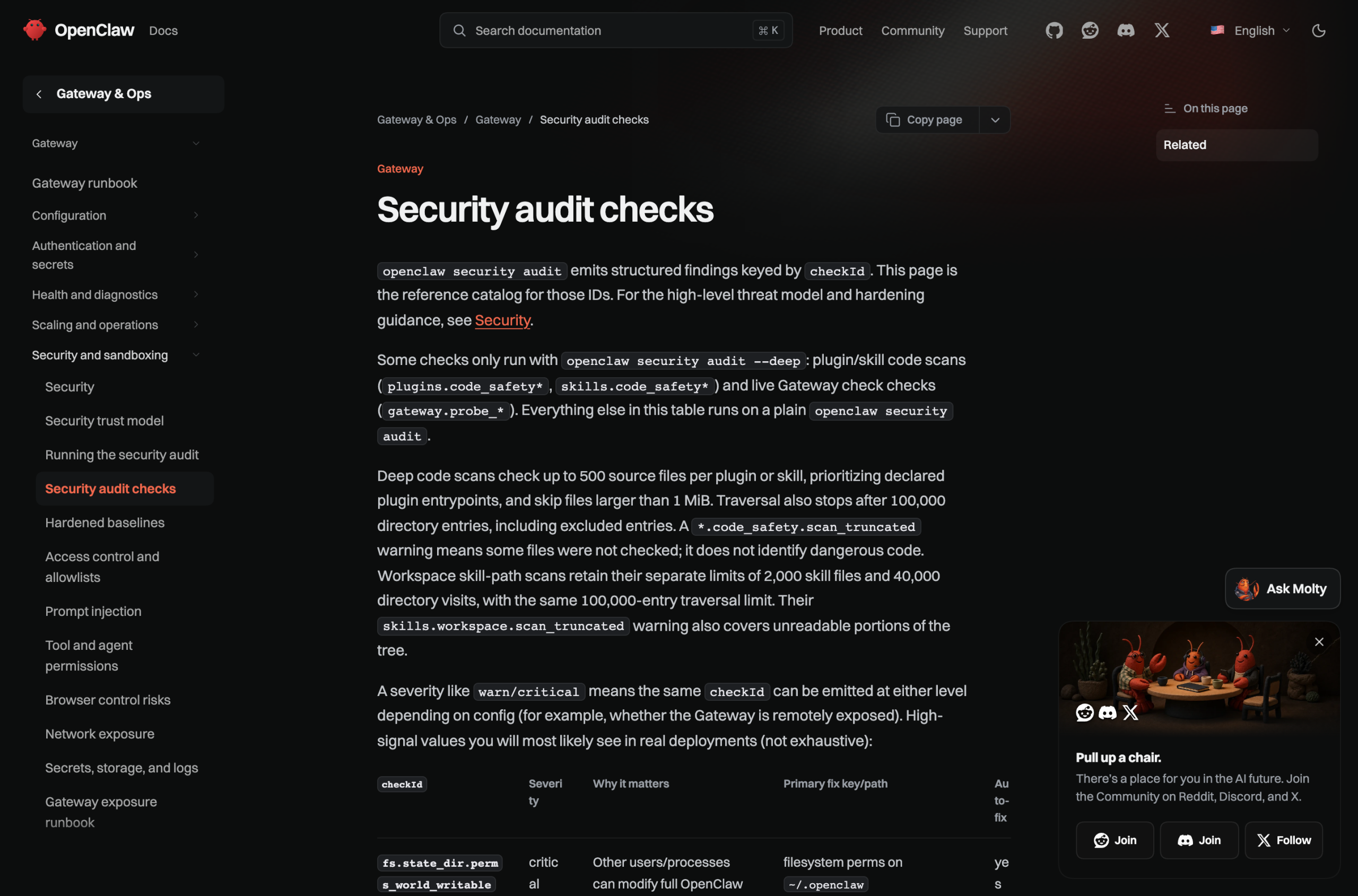Open the Support menu
The width and height of the screenshot is (1358, 896).
tap(985, 30)
